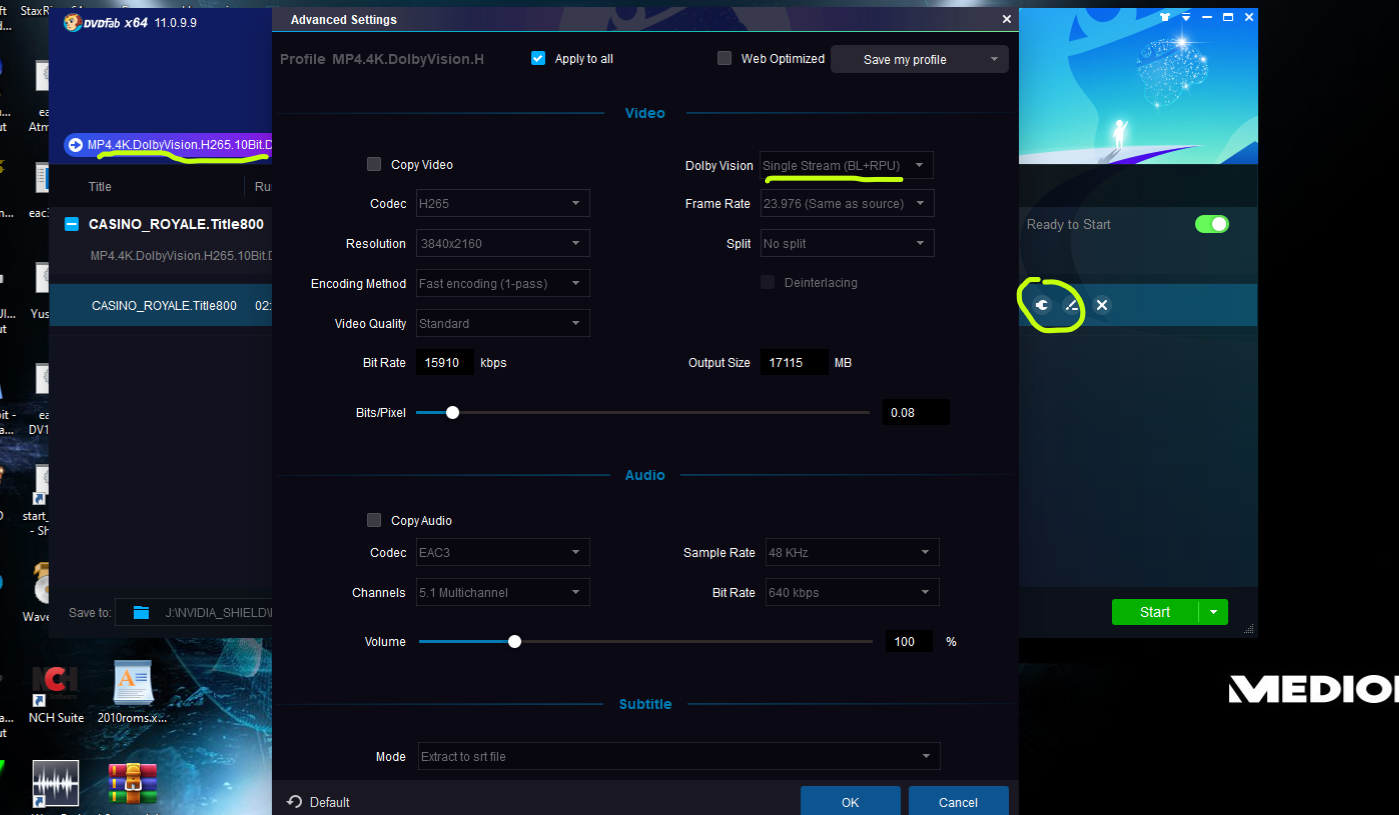Check the Web Optimized checkbox

coord(724,59)
